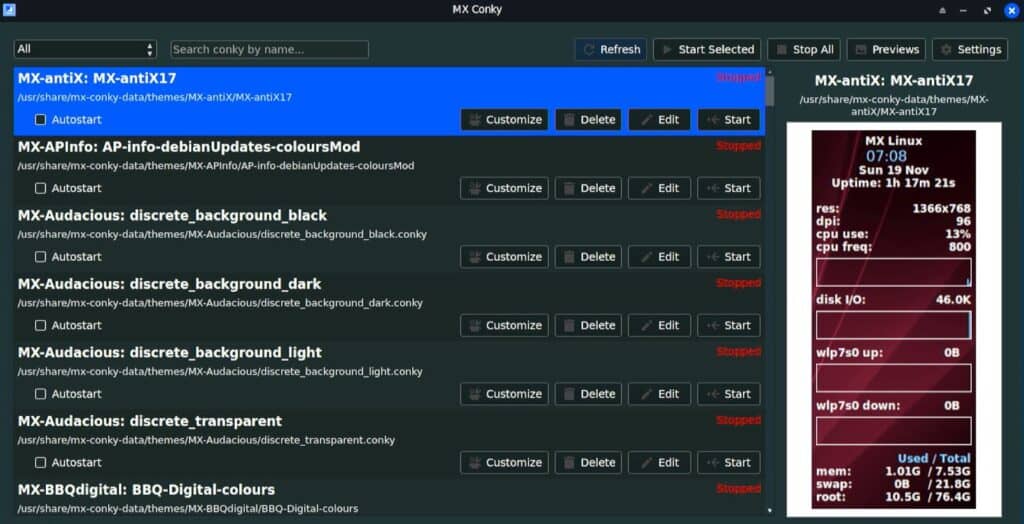Delete the MX-antiX17 conky
Image resolution: width=1024 pixels, height=524 pixels.
[x=590, y=120]
